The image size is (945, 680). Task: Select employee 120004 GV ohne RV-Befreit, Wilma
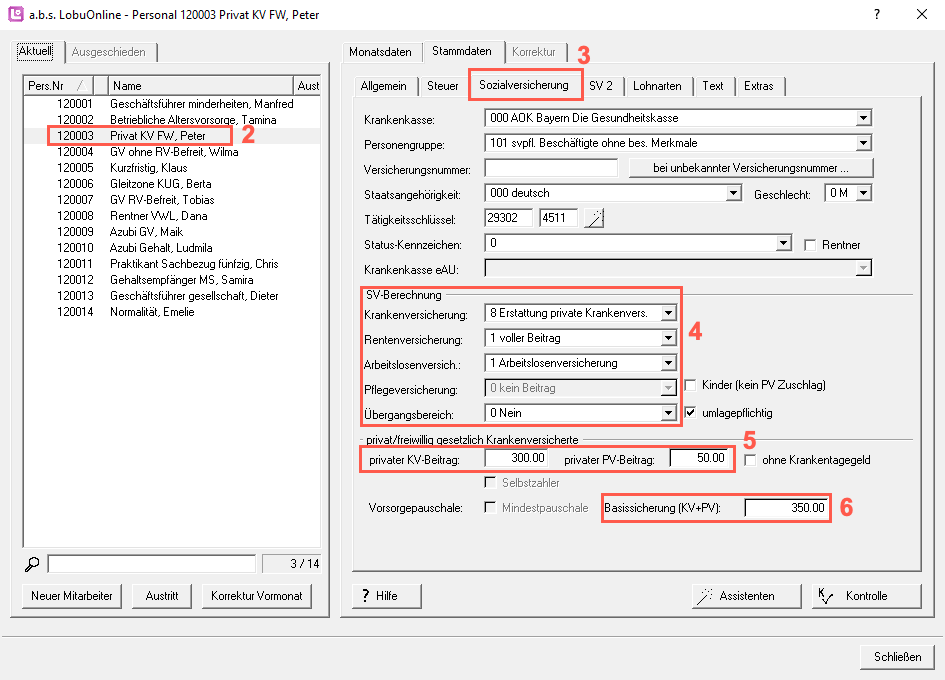172,152
